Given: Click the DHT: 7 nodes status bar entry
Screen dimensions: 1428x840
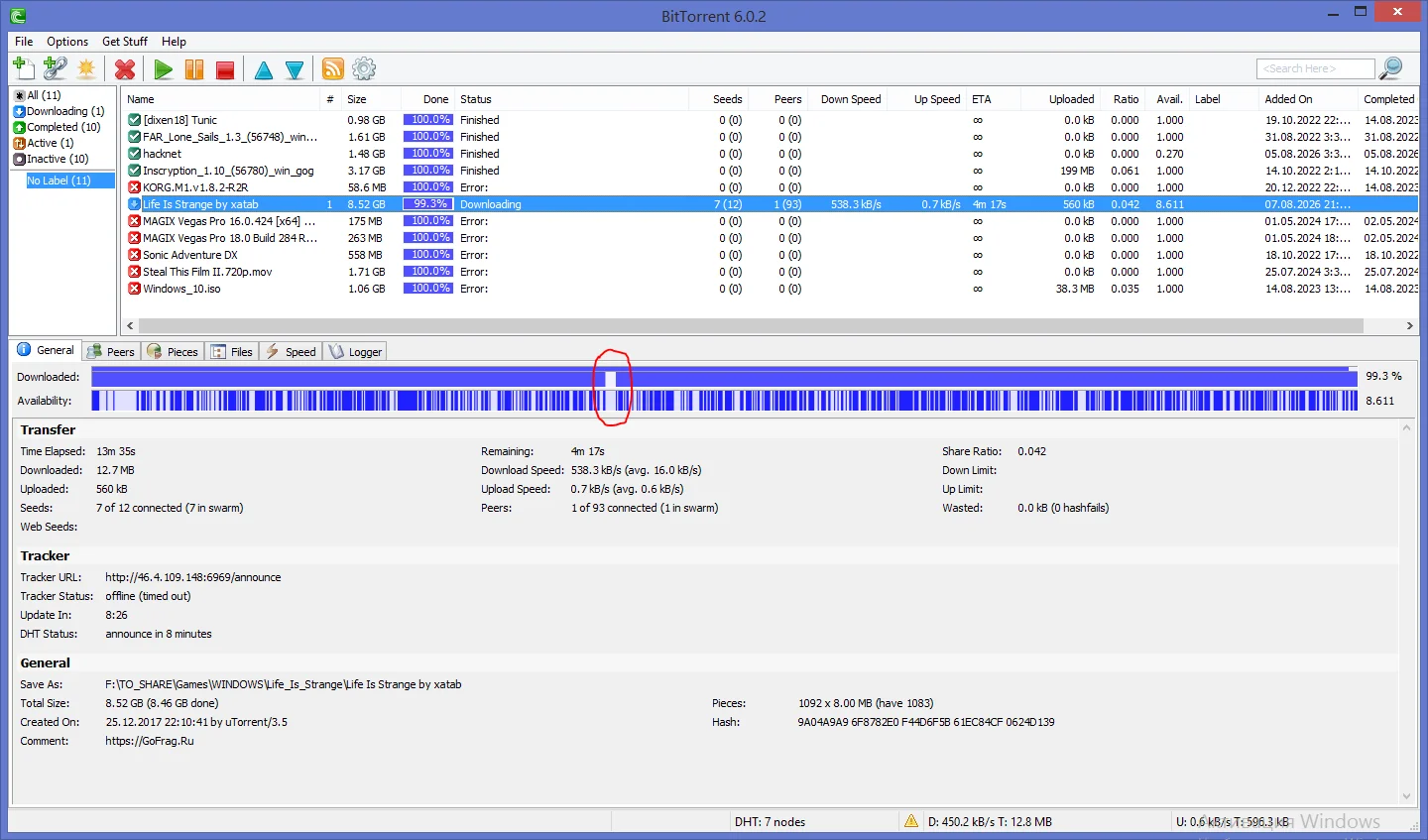Looking at the screenshot, I should coord(770,822).
